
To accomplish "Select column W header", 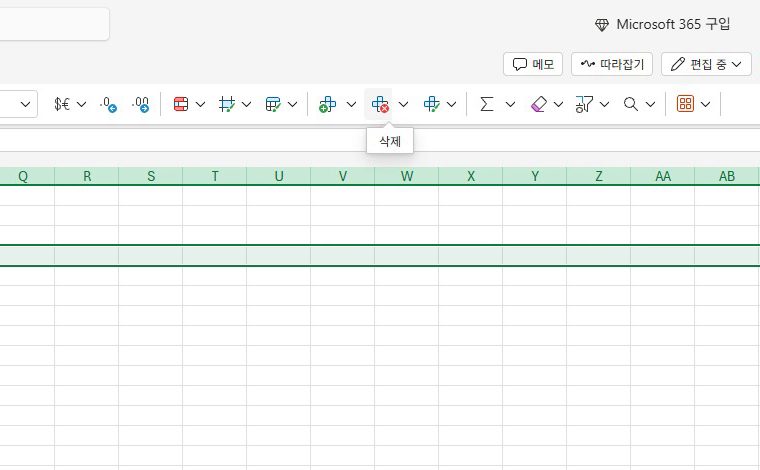I will 407,176.
